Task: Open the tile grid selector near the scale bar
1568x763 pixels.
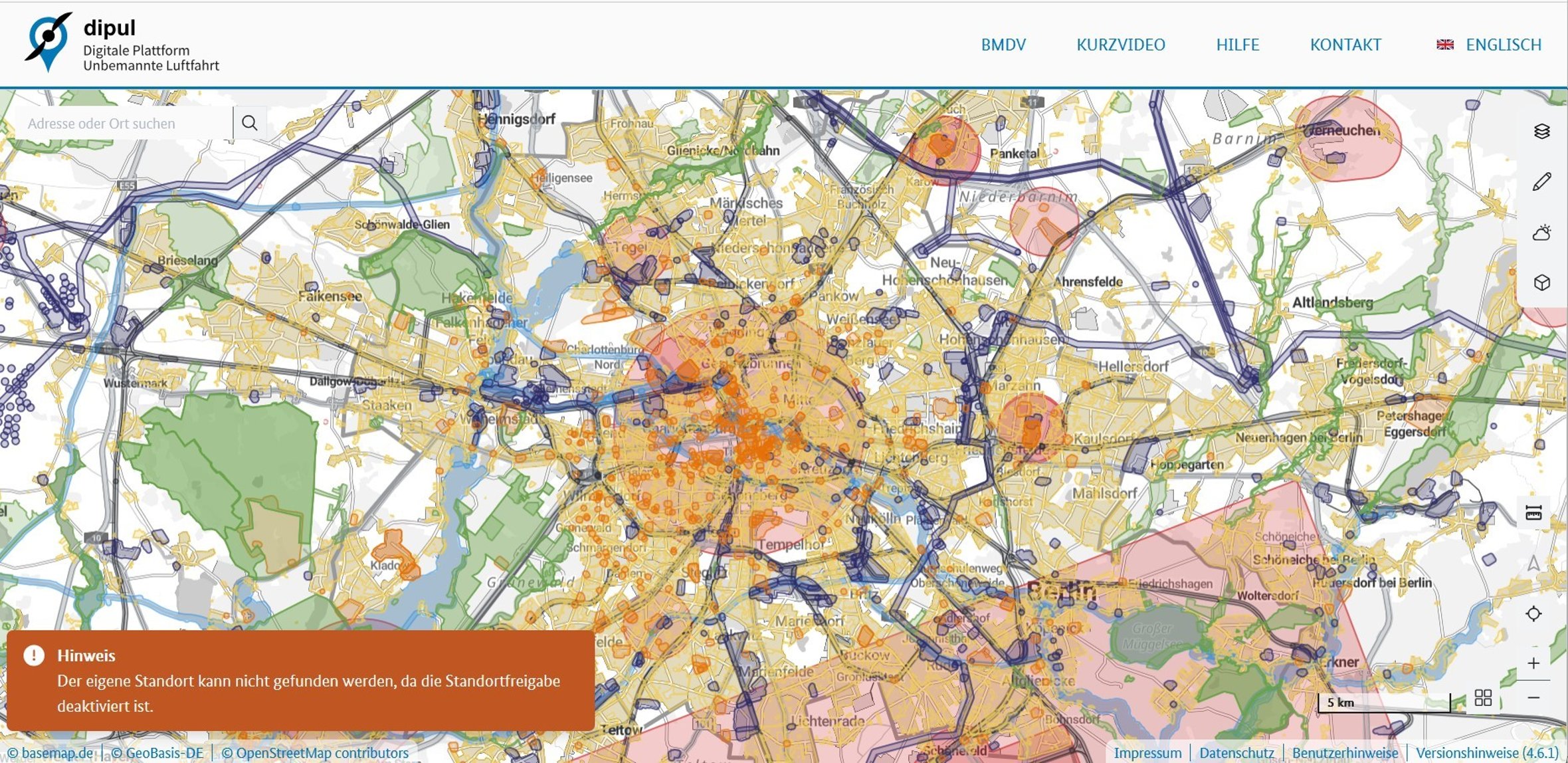Action: 1484,697
